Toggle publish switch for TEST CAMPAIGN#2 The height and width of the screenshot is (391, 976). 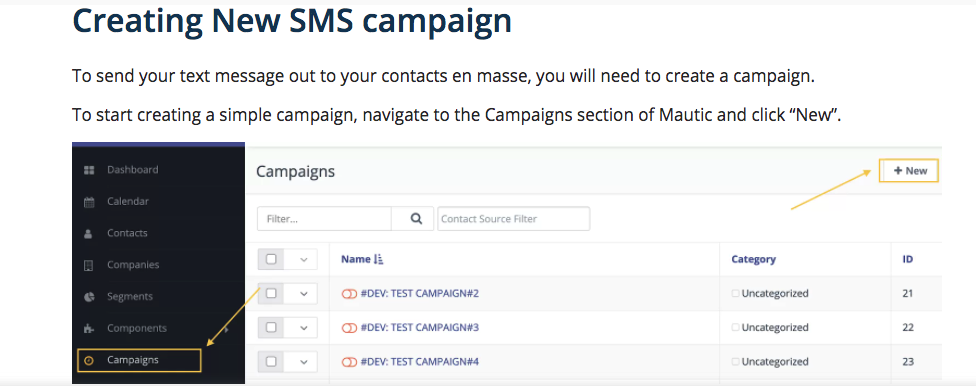click(349, 294)
